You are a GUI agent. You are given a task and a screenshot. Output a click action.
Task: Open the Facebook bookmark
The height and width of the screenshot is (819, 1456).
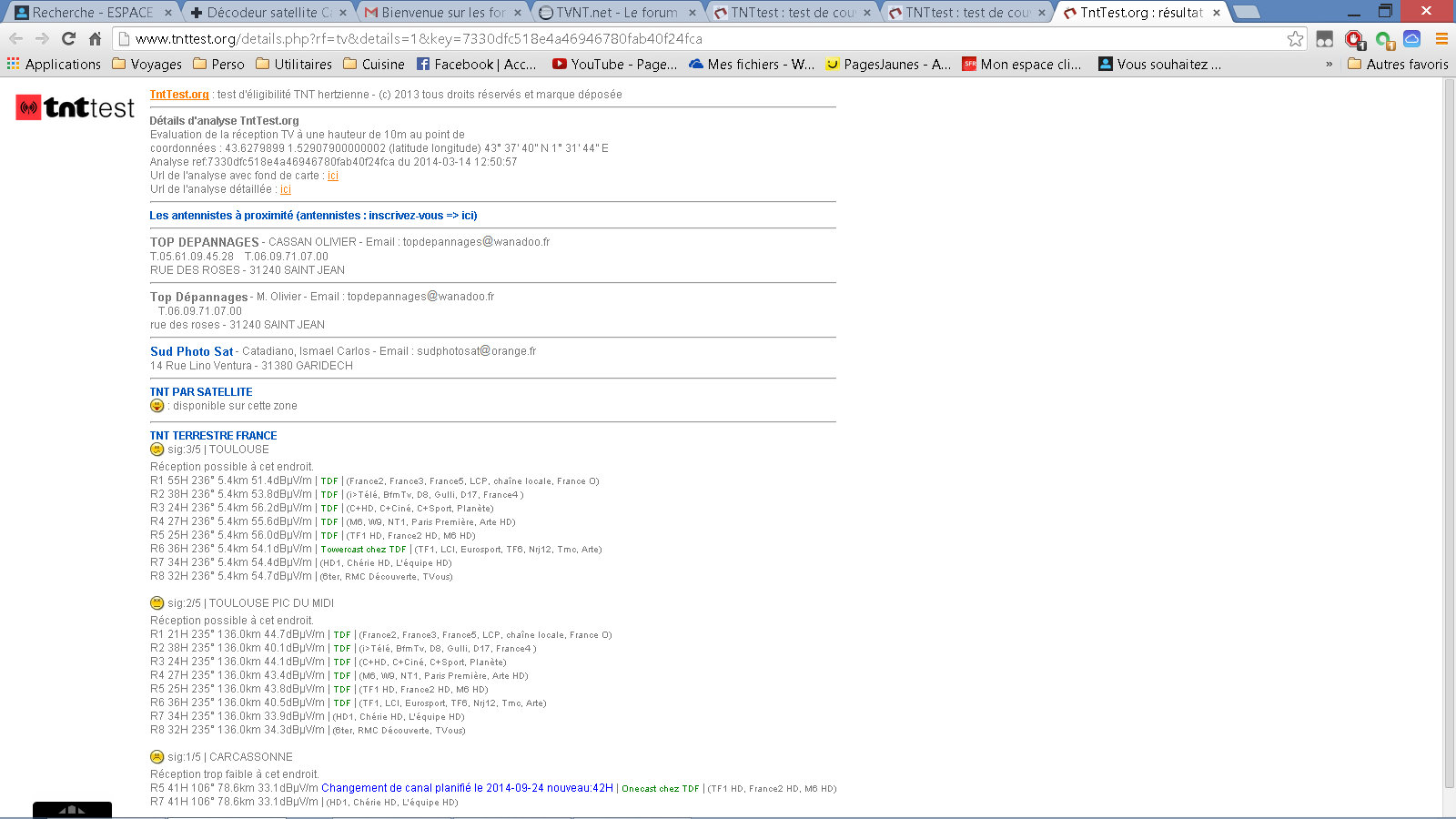pyautogui.click(x=476, y=65)
